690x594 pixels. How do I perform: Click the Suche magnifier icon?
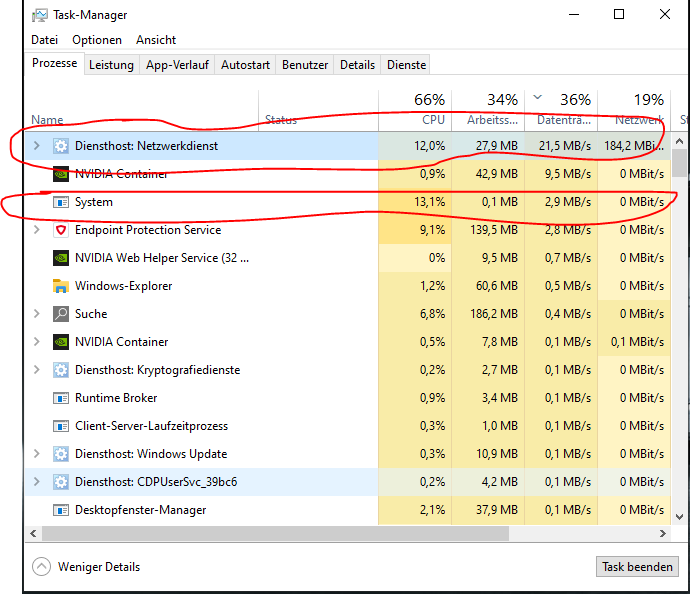coord(61,314)
